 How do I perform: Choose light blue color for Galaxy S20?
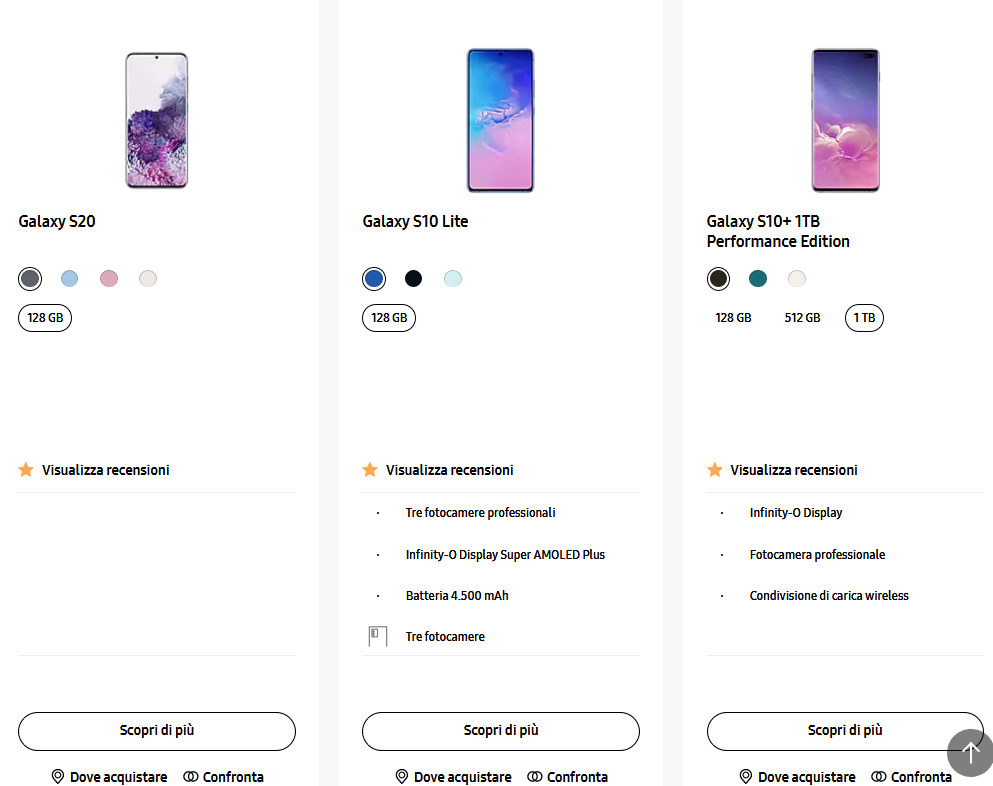pos(70,279)
